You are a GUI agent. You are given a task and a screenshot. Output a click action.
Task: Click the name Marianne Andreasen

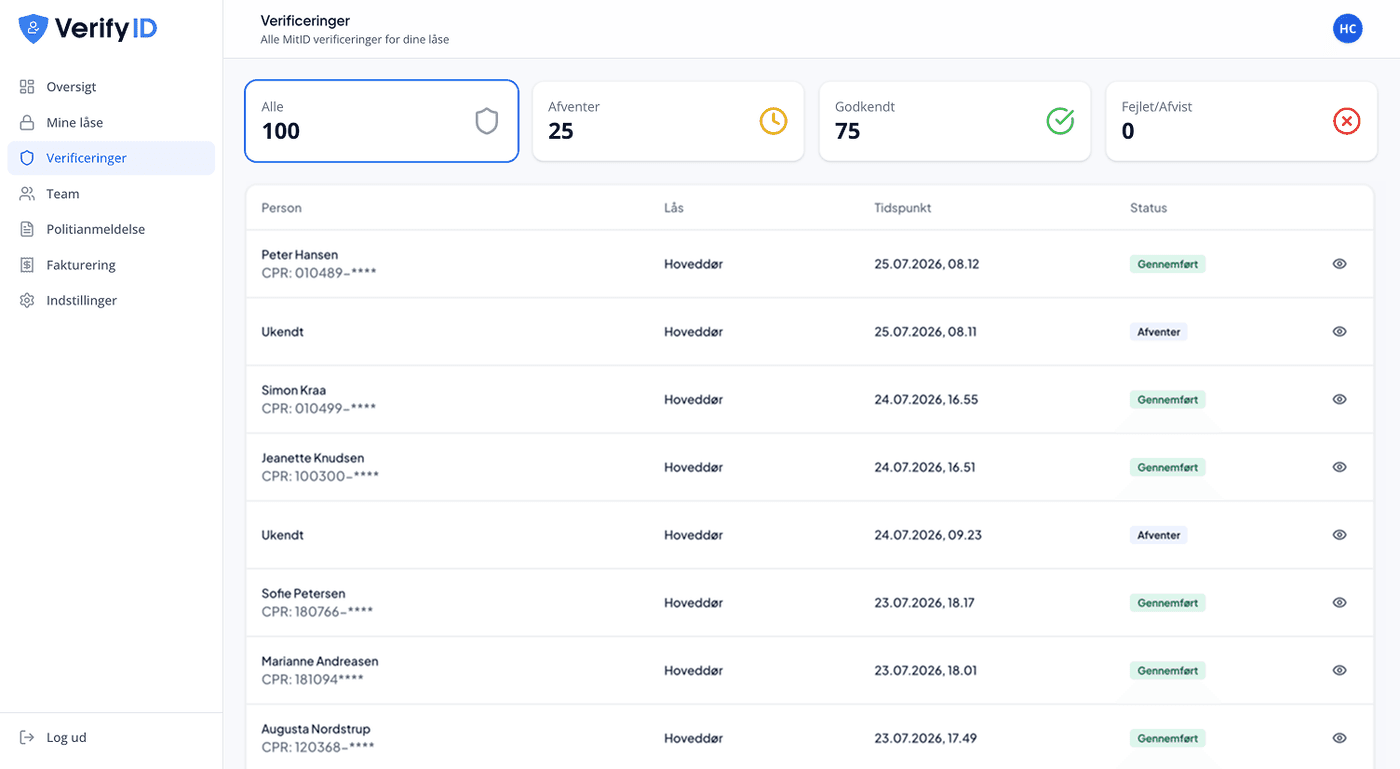(319, 662)
